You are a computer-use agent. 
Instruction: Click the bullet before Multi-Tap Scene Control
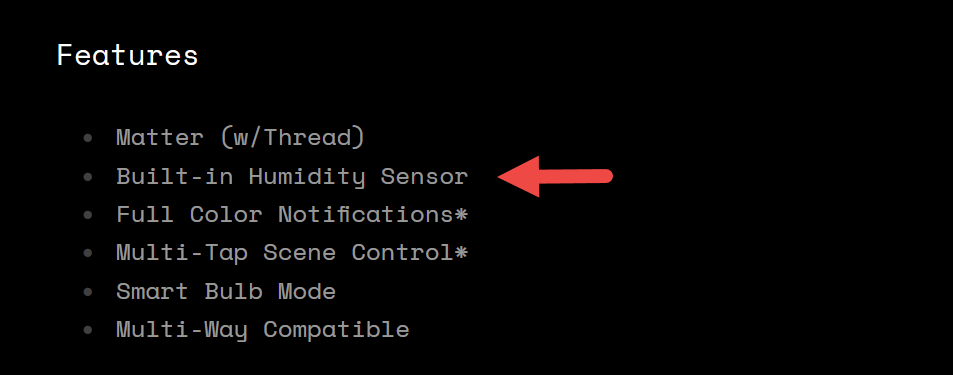88,253
